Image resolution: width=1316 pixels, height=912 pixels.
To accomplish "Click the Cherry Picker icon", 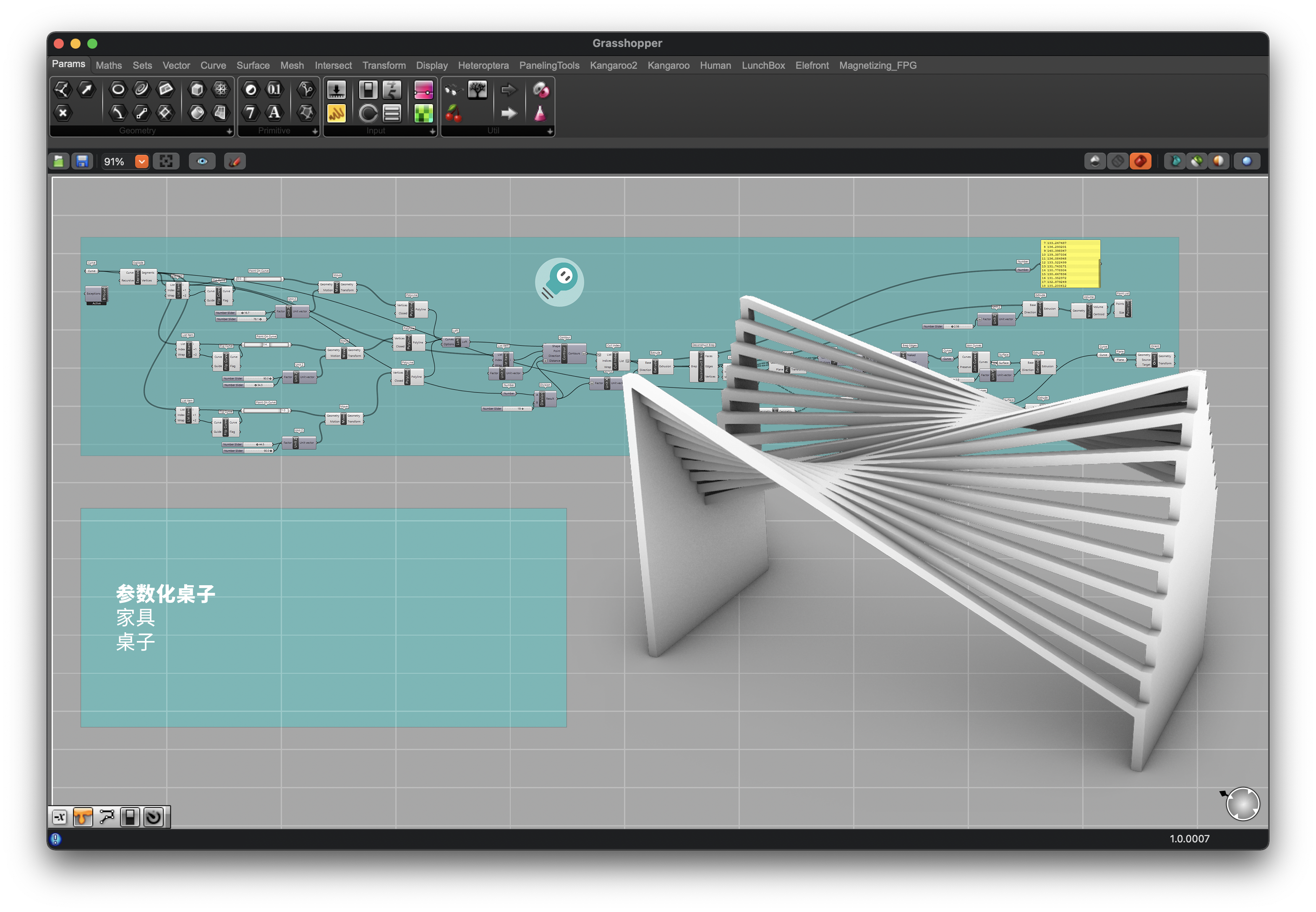I will (453, 113).
